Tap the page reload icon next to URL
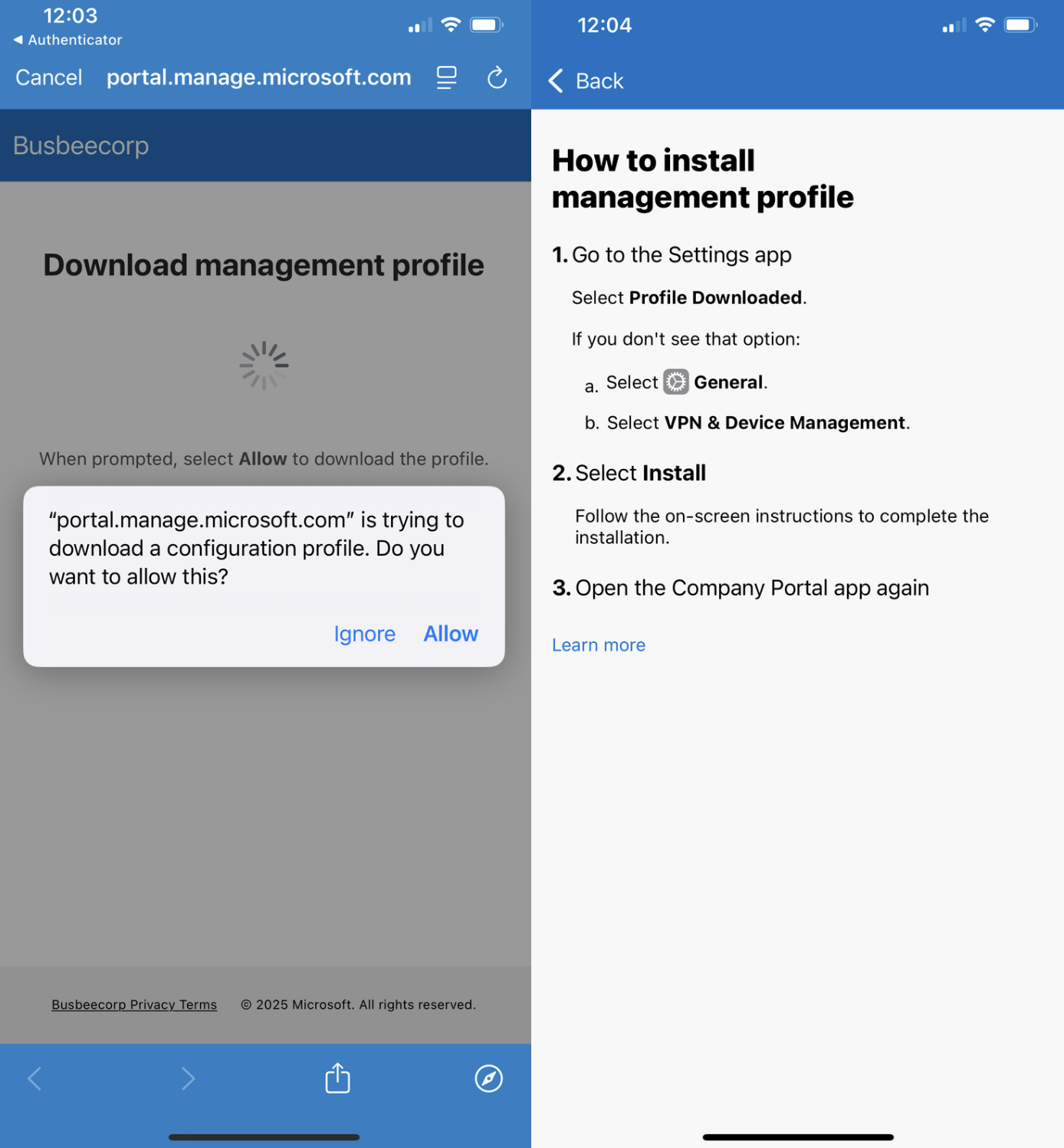 (x=497, y=77)
